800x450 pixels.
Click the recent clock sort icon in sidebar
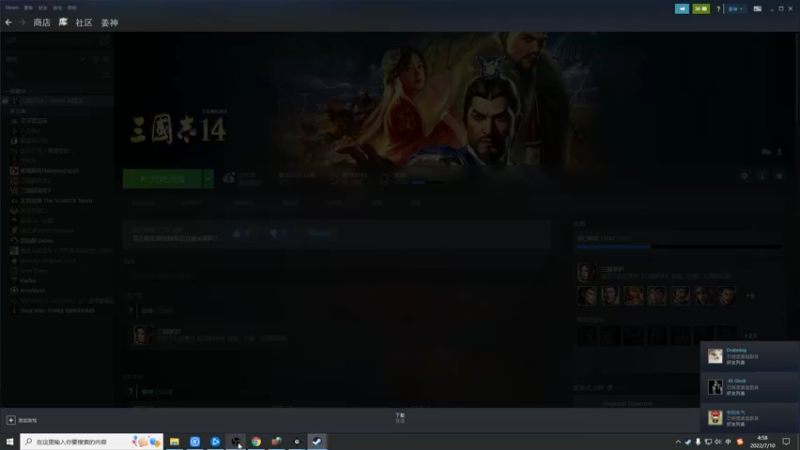click(x=95, y=59)
